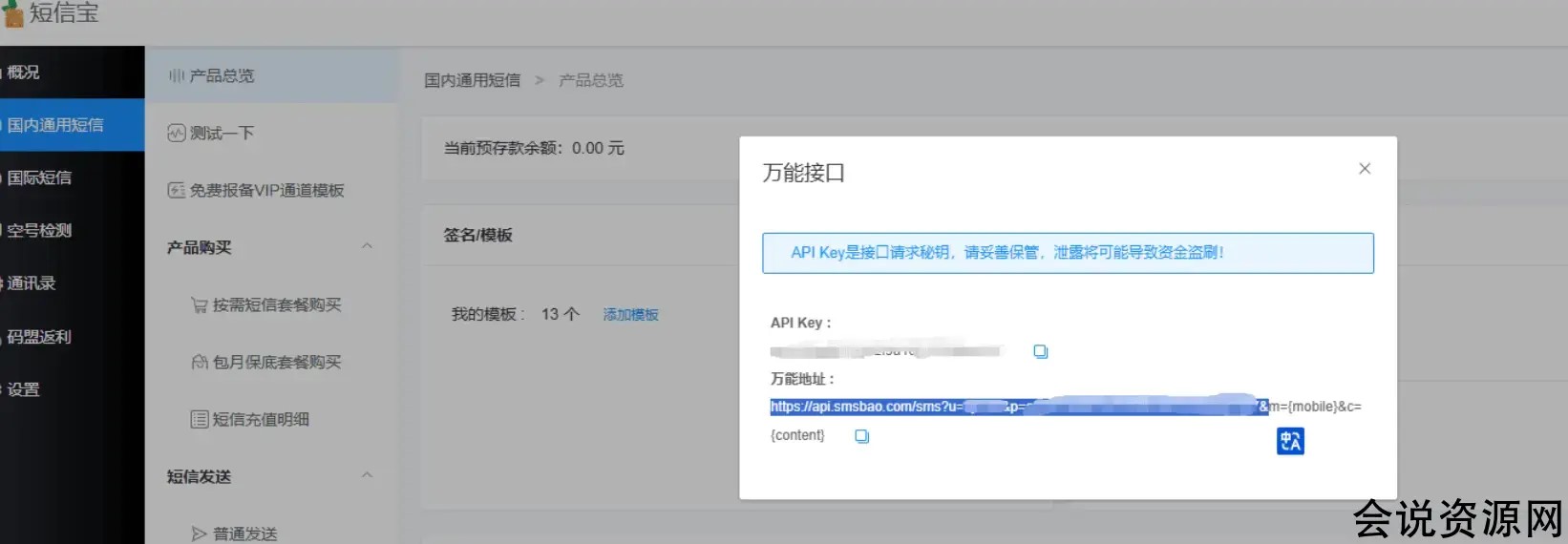Screen dimensions: 1568x544
Task: Click the 短信宝 logo icon
Action: (x=12, y=13)
